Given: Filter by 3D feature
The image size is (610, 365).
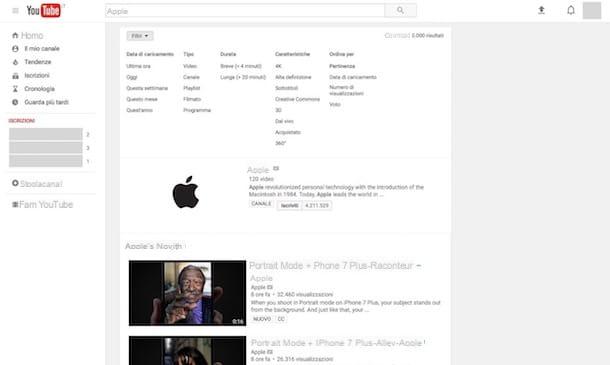Looking at the screenshot, I should (x=278, y=110).
